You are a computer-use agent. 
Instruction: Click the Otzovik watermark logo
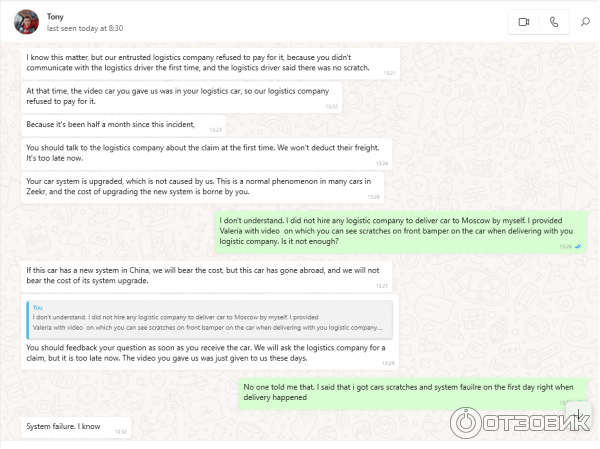coord(518,421)
